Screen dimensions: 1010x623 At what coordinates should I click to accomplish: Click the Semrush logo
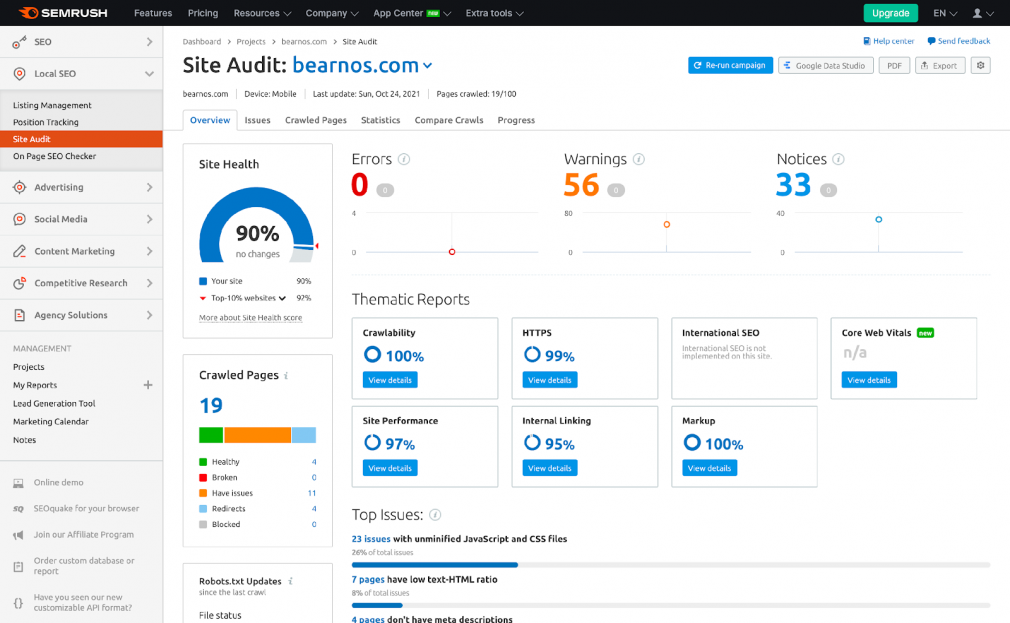(x=63, y=13)
